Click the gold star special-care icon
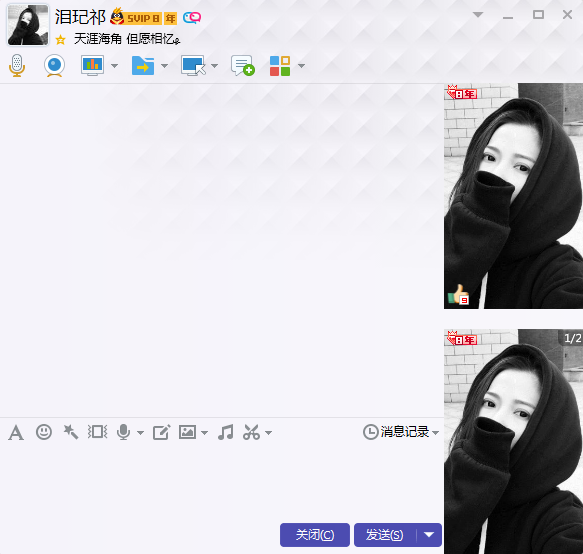 pyautogui.click(x=60, y=39)
